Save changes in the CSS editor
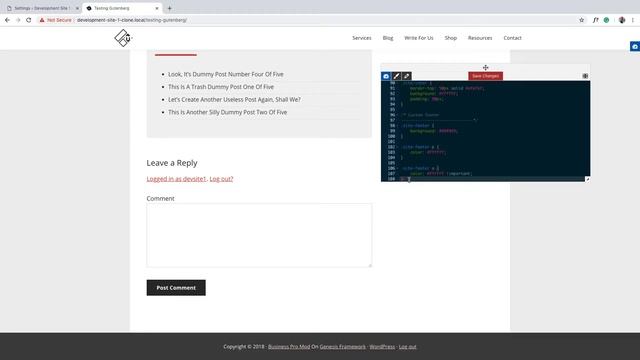 click(485, 76)
